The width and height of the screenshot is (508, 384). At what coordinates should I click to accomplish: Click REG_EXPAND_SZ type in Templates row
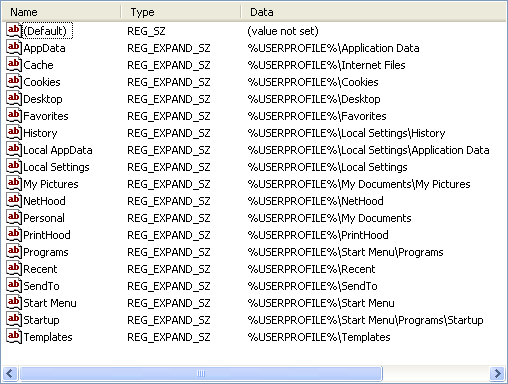point(169,337)
